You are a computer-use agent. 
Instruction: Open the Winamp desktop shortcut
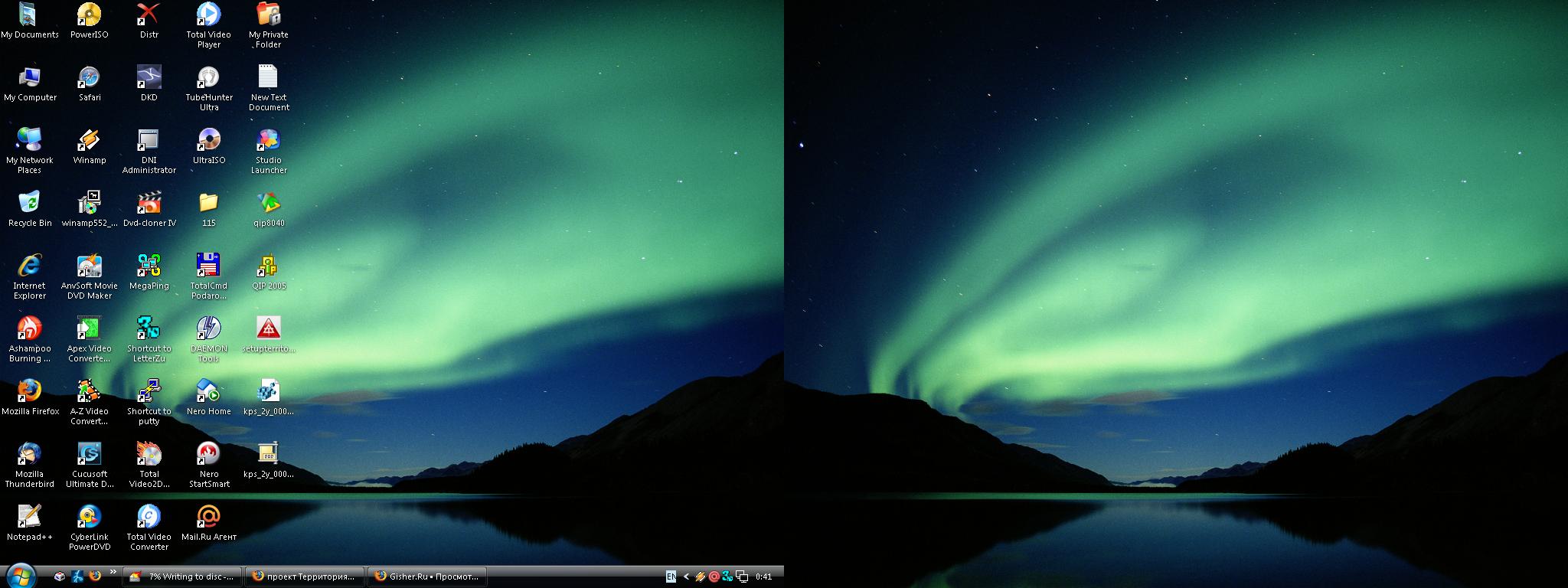(90, 140)
